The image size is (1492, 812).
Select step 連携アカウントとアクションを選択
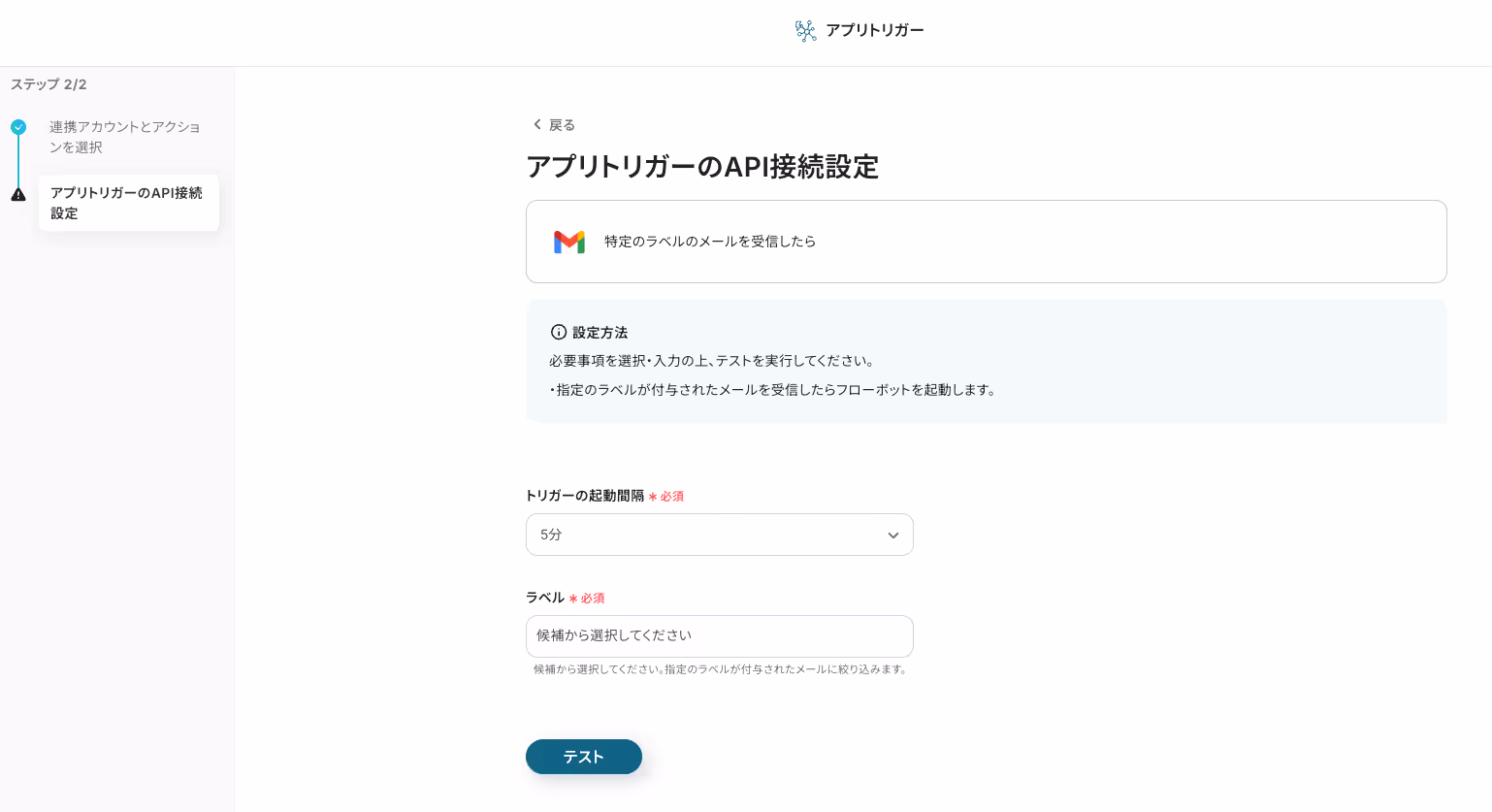pos(125,137)
